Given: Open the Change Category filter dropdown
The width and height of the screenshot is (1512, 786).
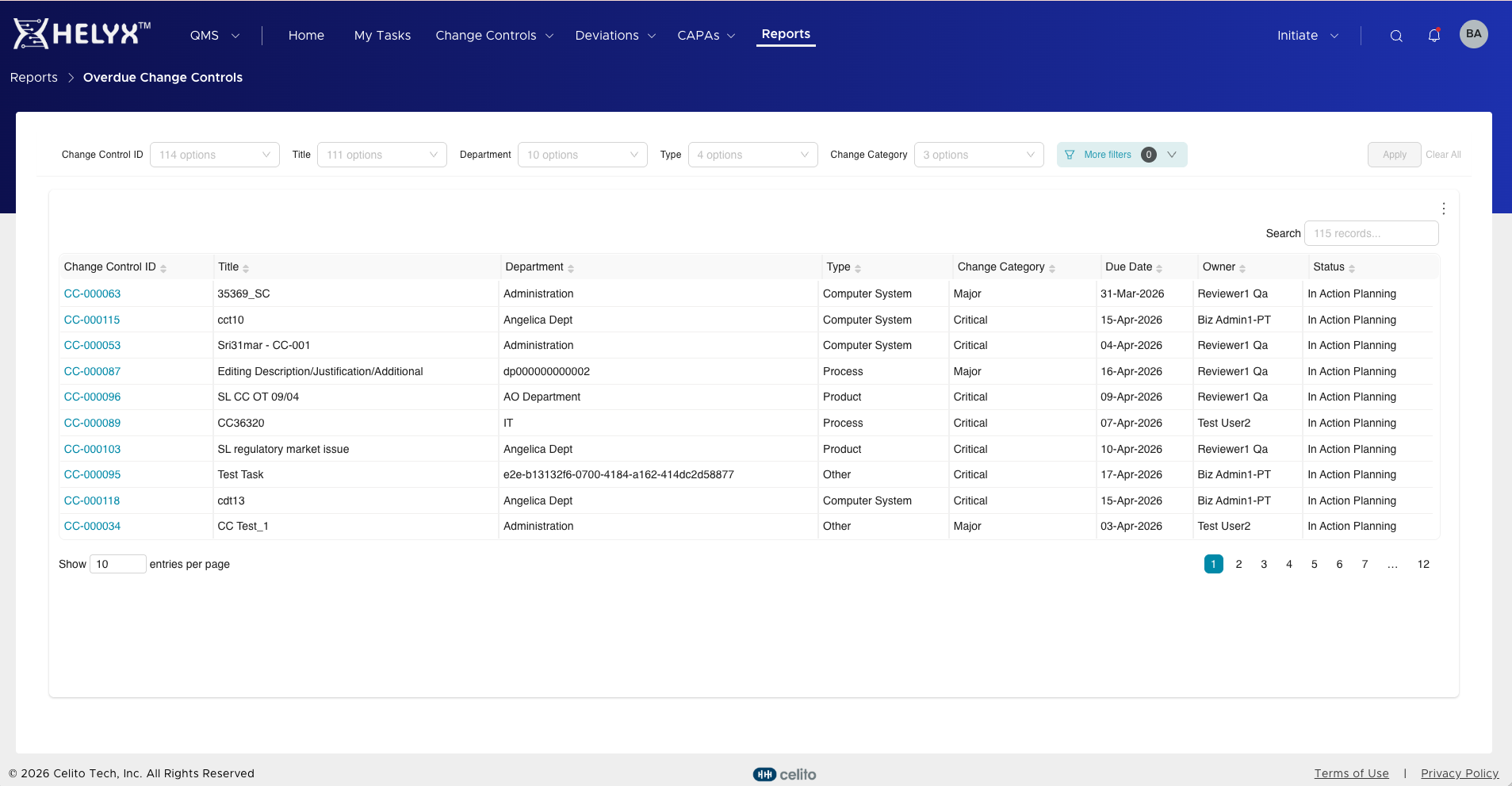Looking at the screenshot, I should tap(979, 155).
